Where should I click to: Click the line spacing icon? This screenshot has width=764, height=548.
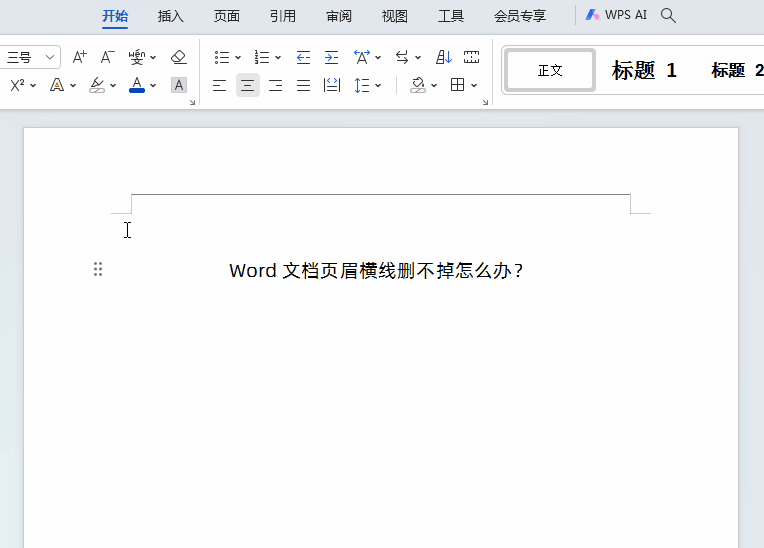point(362,86)
